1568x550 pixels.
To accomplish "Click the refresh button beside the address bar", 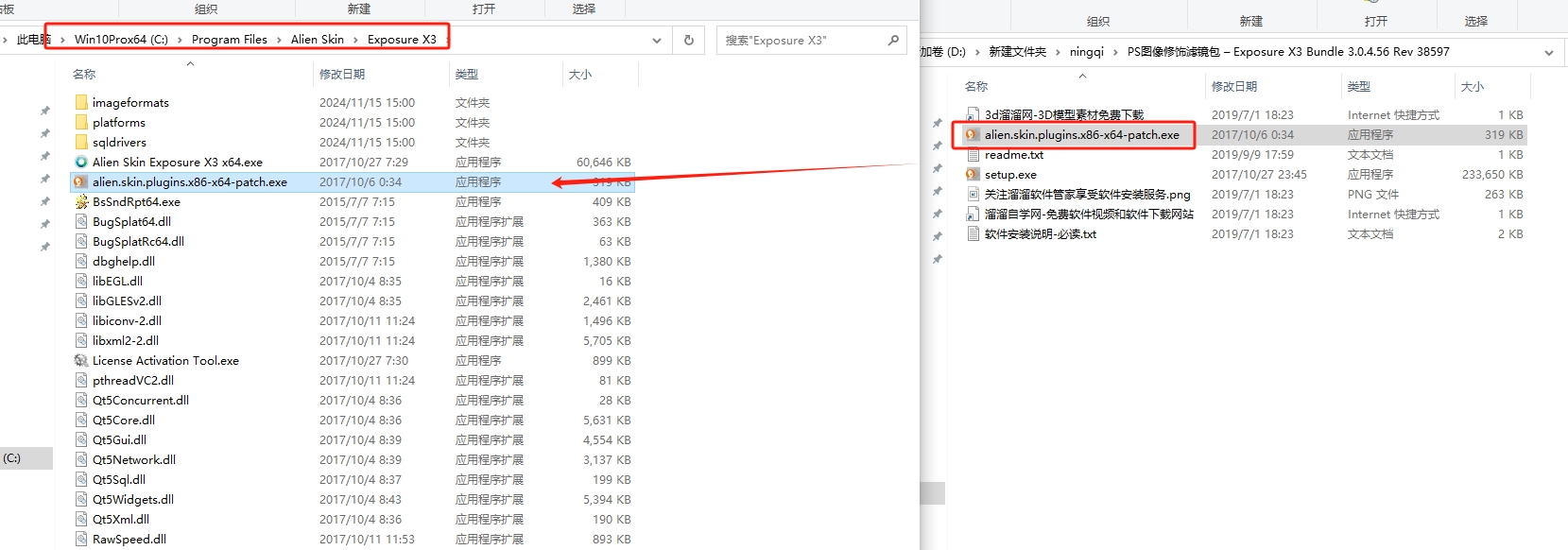I will 688,40.
